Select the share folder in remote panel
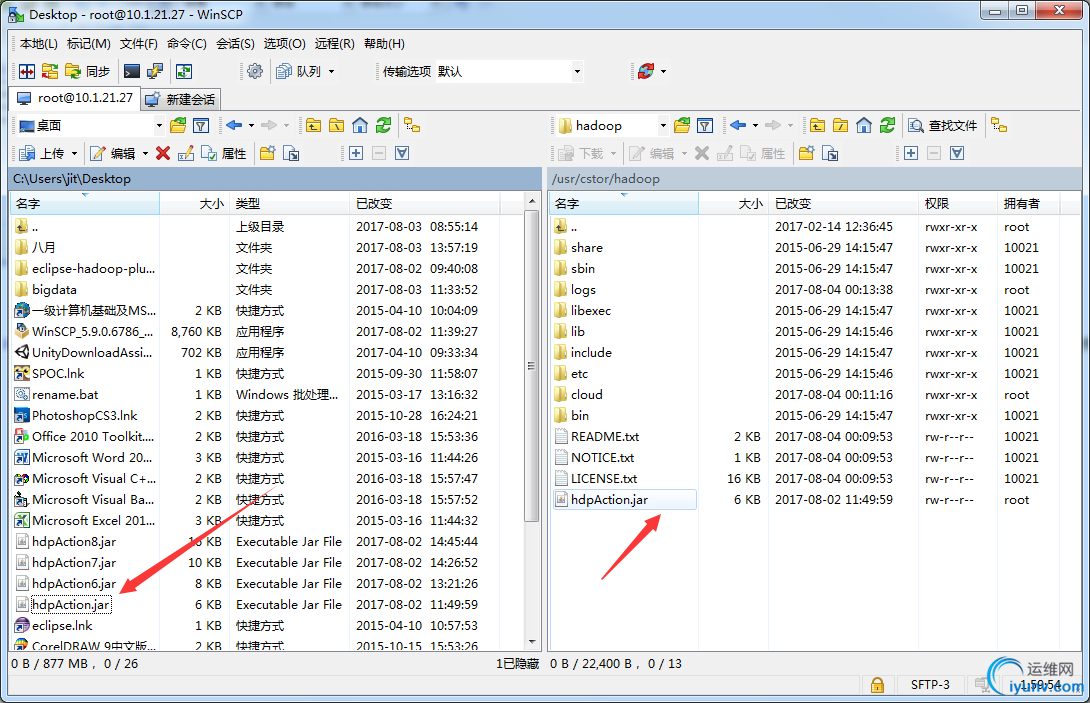The image size is (1090, 703). [587, 248]
